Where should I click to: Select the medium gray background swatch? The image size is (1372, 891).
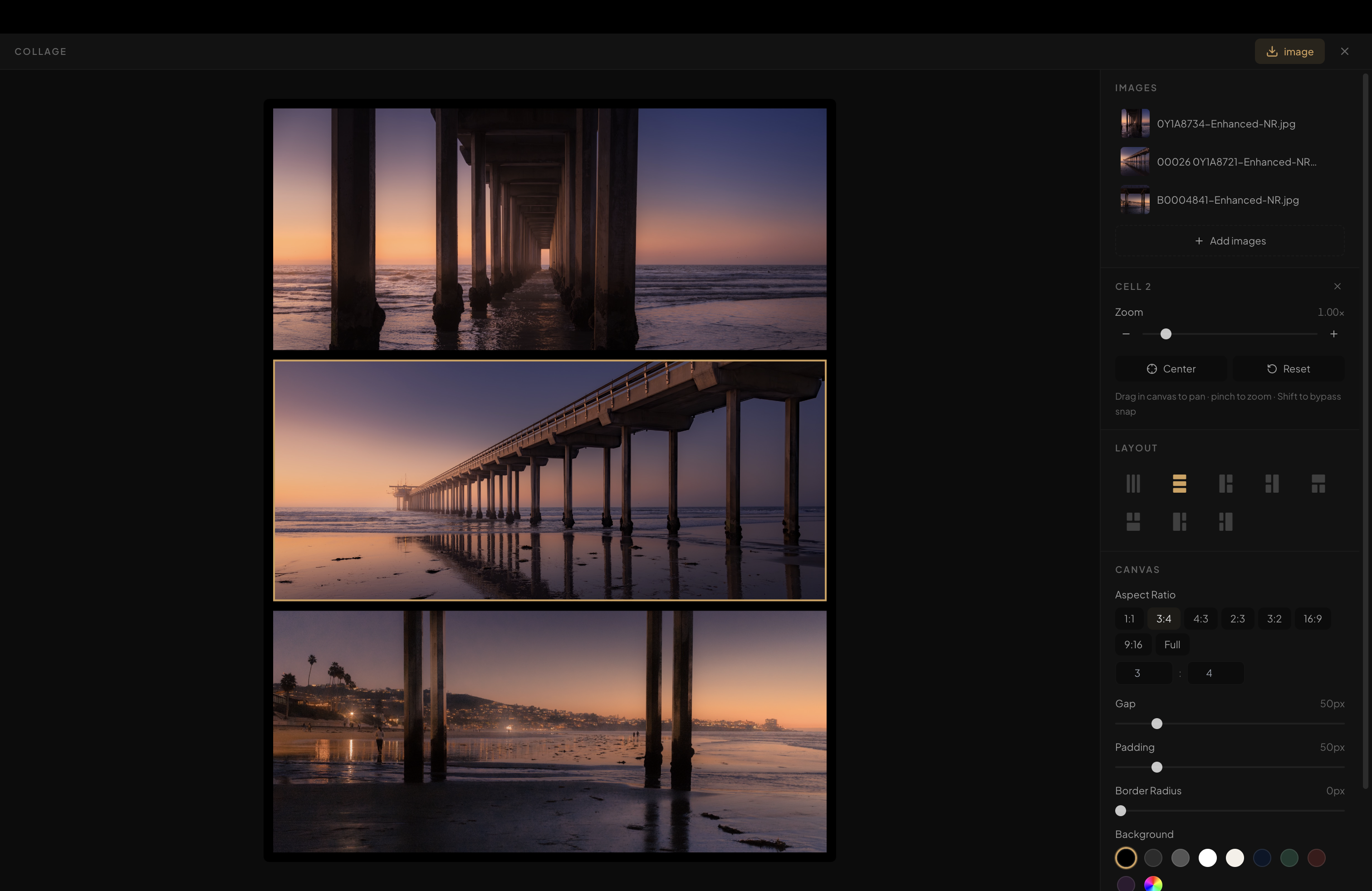point(1180,857)
